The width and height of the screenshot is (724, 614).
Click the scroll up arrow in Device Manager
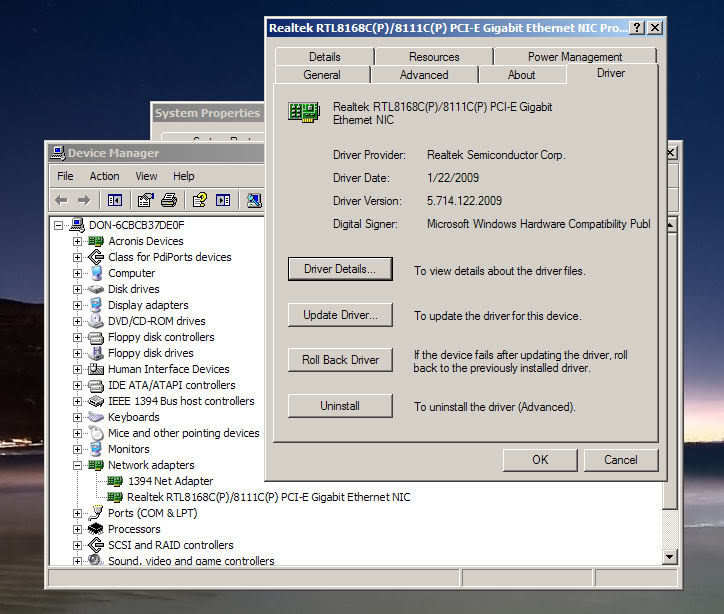click(671, 225)
